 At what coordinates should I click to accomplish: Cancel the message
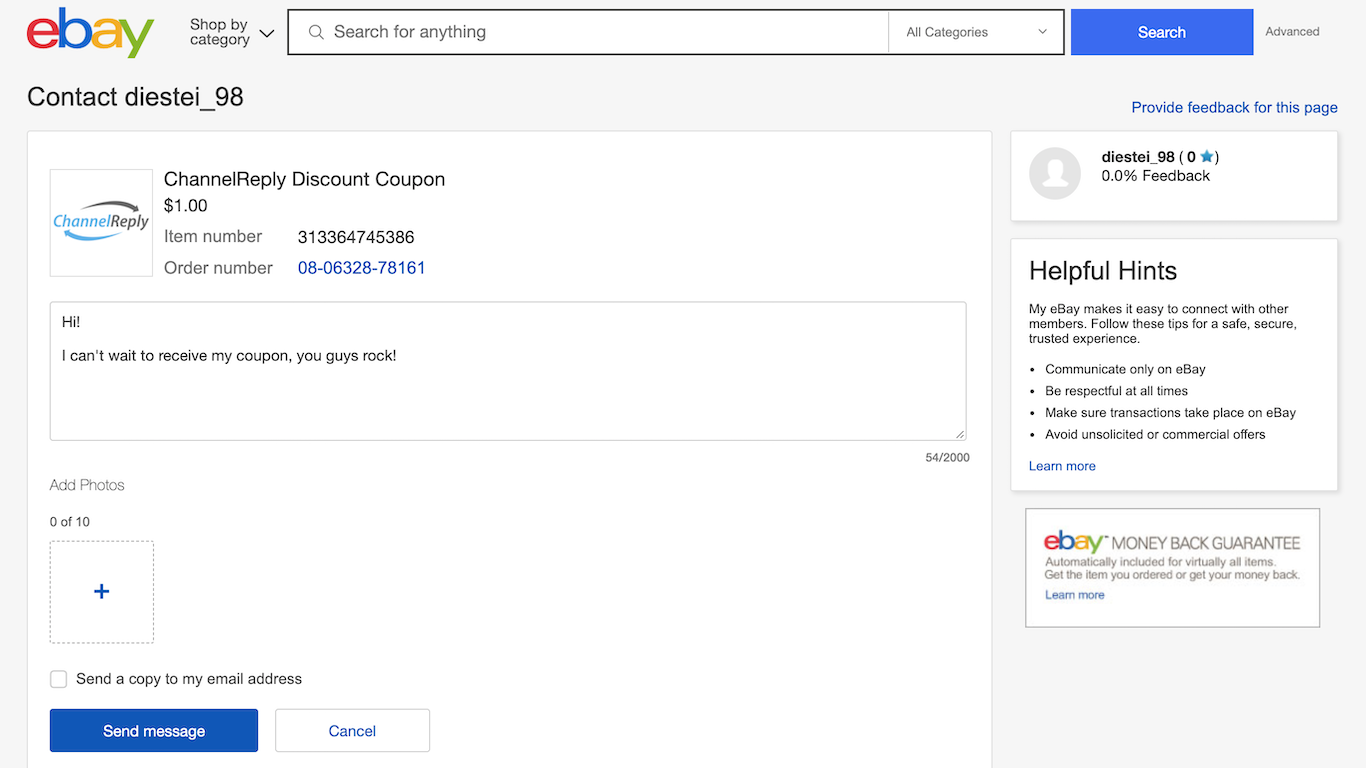coord(352,731)
